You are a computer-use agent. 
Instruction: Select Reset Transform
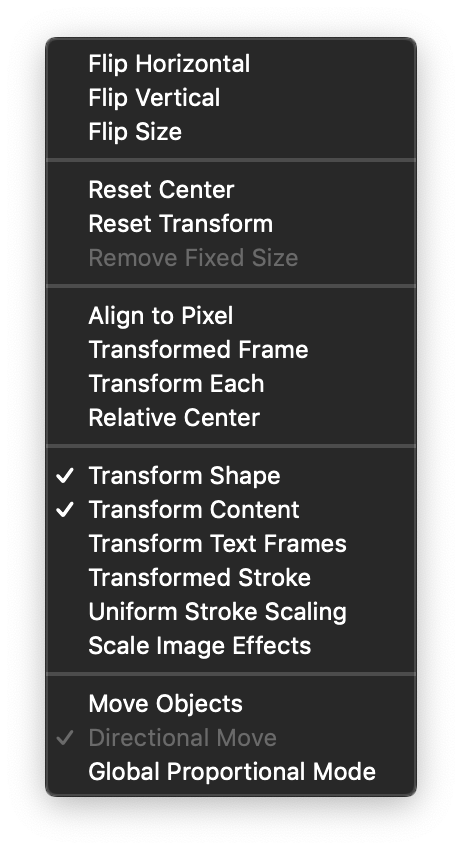(231, 224)
